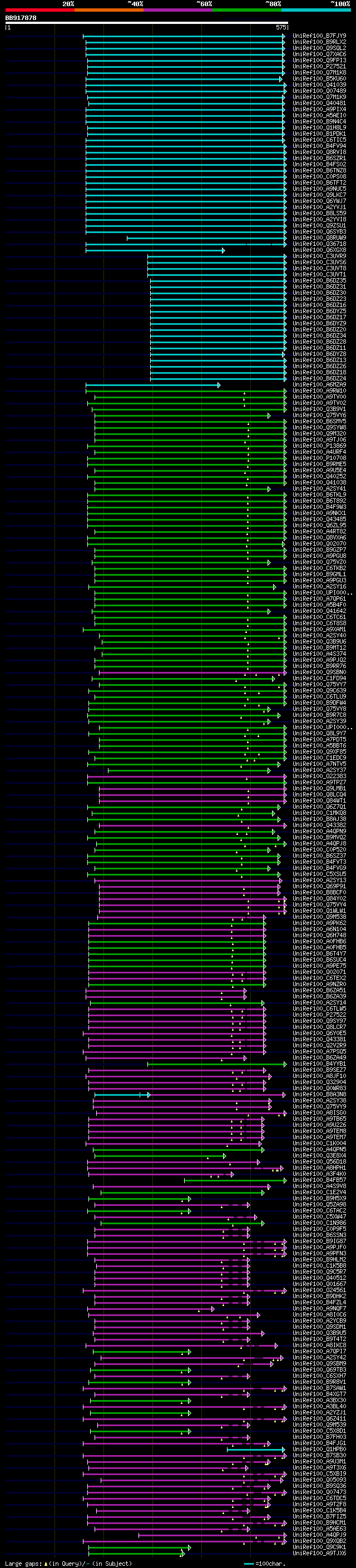Select the UniRef100_Q40481 label

[x=319, y=103]
